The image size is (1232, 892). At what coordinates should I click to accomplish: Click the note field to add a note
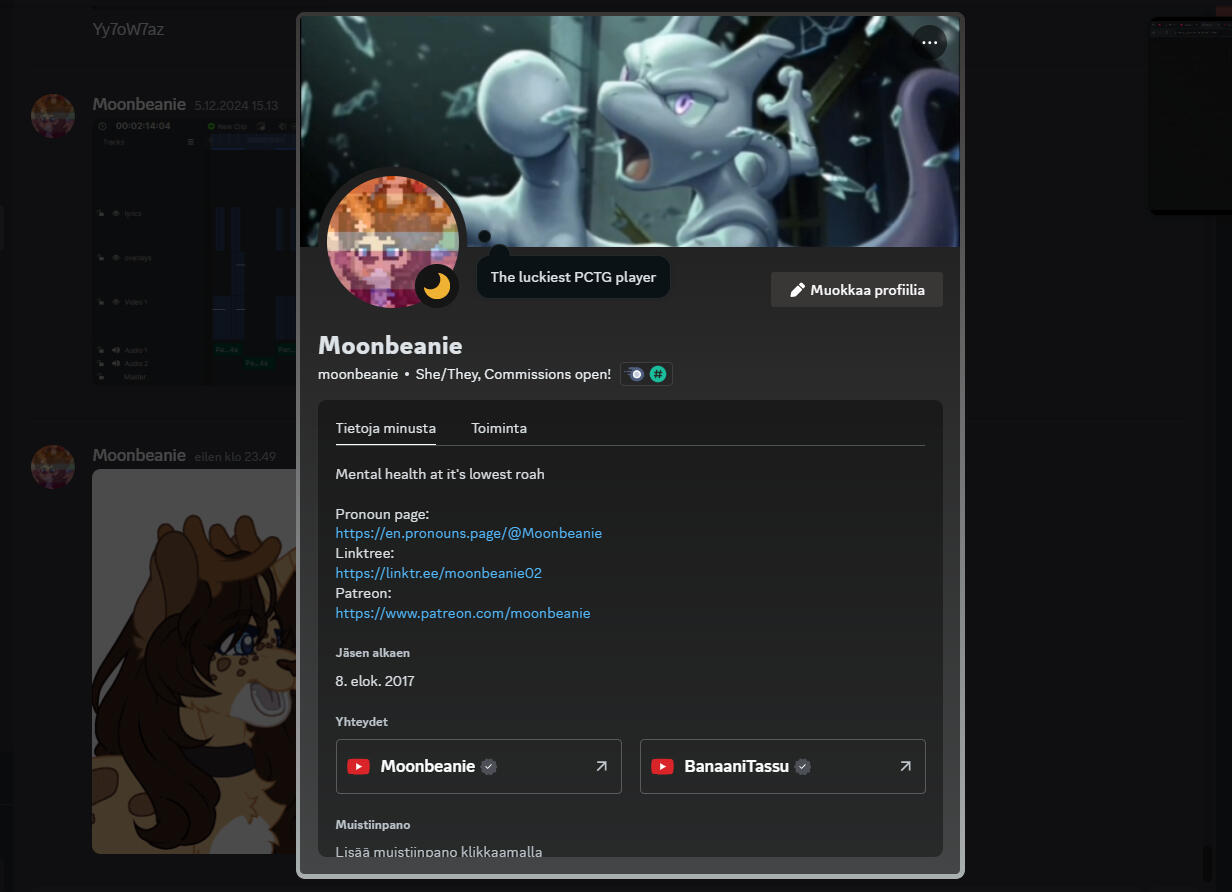(x=439, y=851)
